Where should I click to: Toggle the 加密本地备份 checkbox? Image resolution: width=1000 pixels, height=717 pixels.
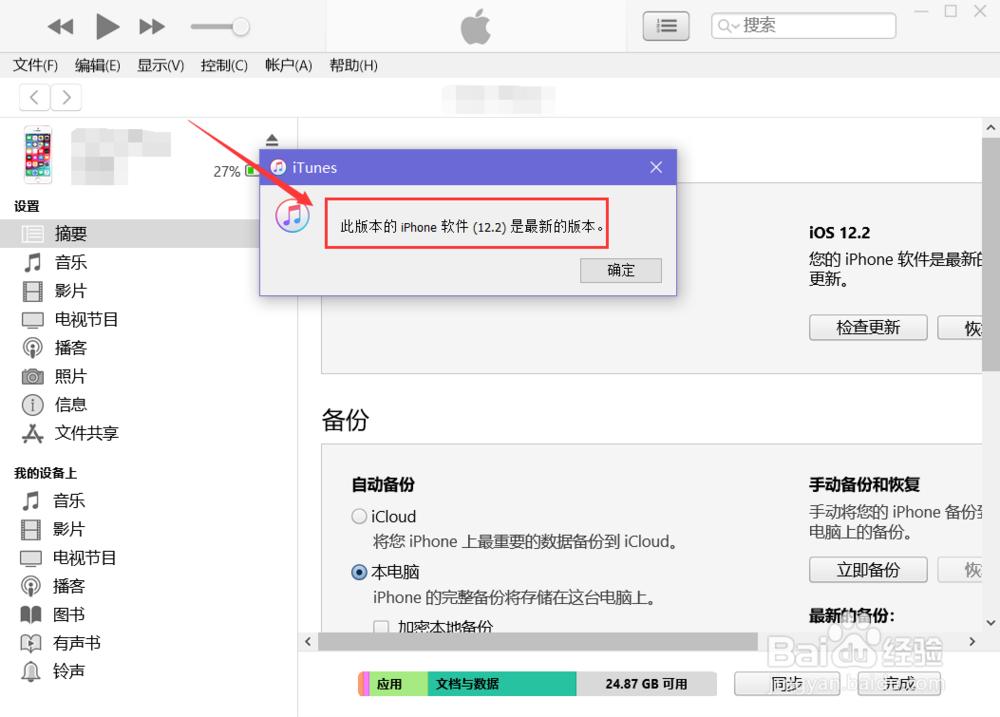(x=381, y=627)
